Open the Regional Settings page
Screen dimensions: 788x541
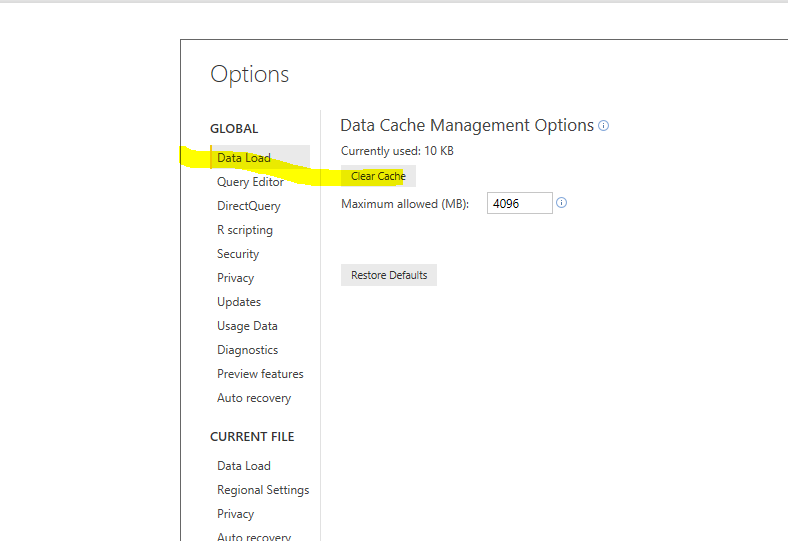(263, 490)
